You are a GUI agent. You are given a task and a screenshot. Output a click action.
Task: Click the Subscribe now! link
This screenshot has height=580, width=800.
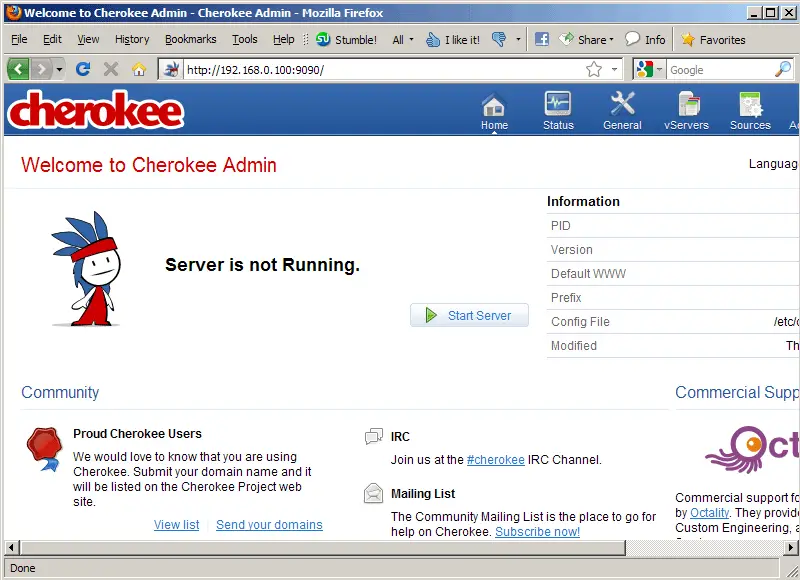click(x=537, y=532)
